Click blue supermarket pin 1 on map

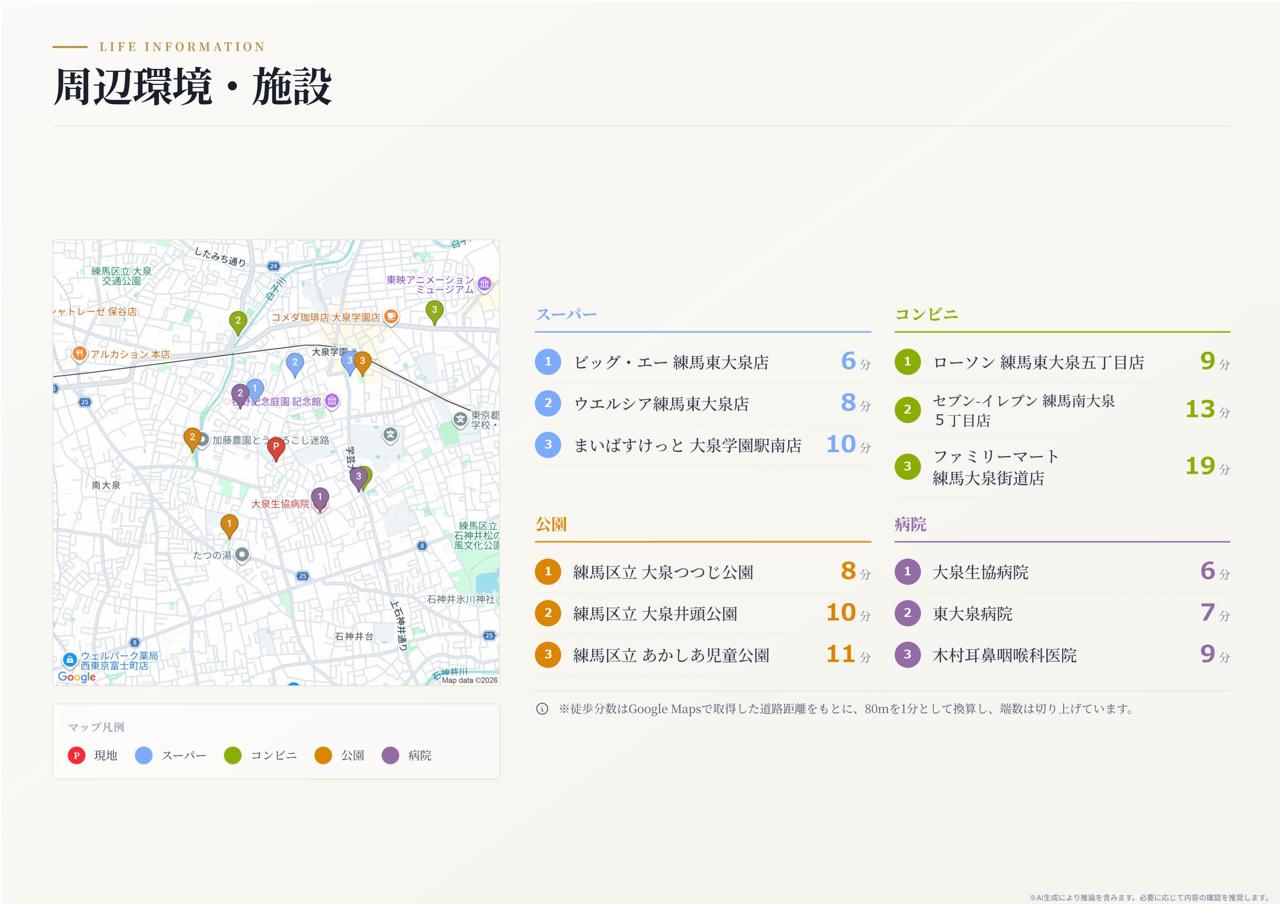coord(255,390)
